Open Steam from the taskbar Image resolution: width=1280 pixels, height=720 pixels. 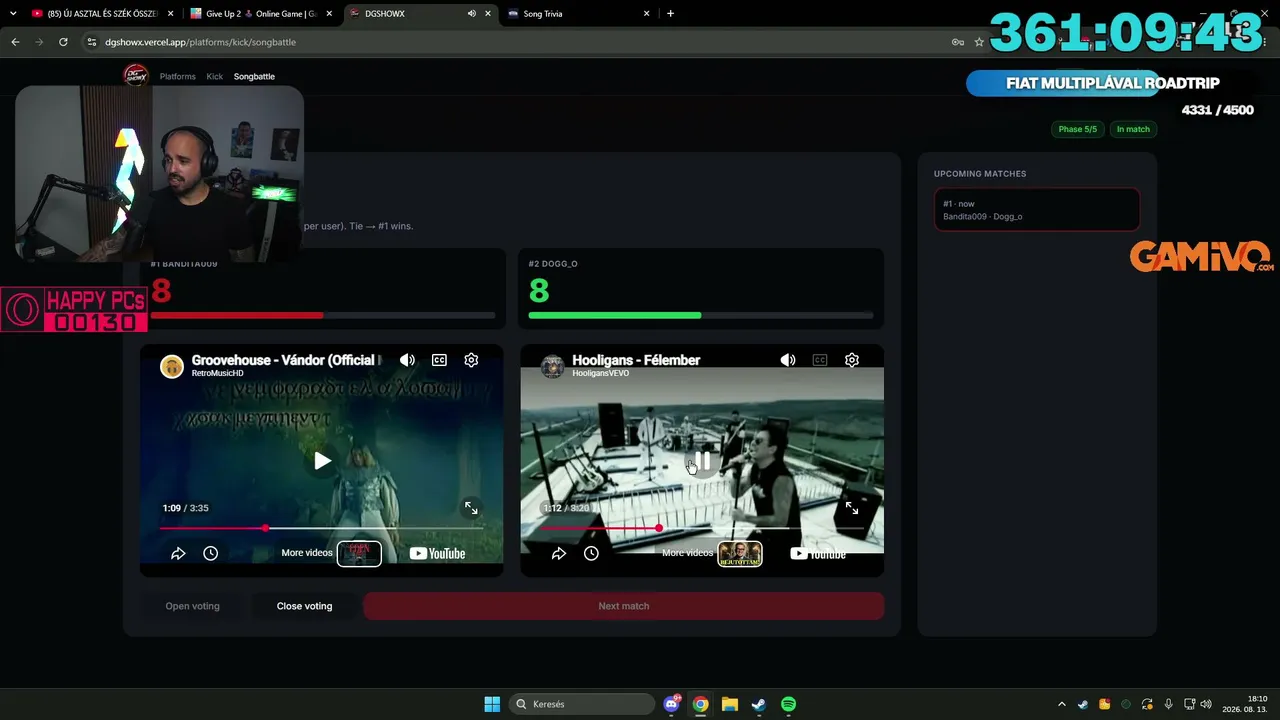click(x=759, y=704)
